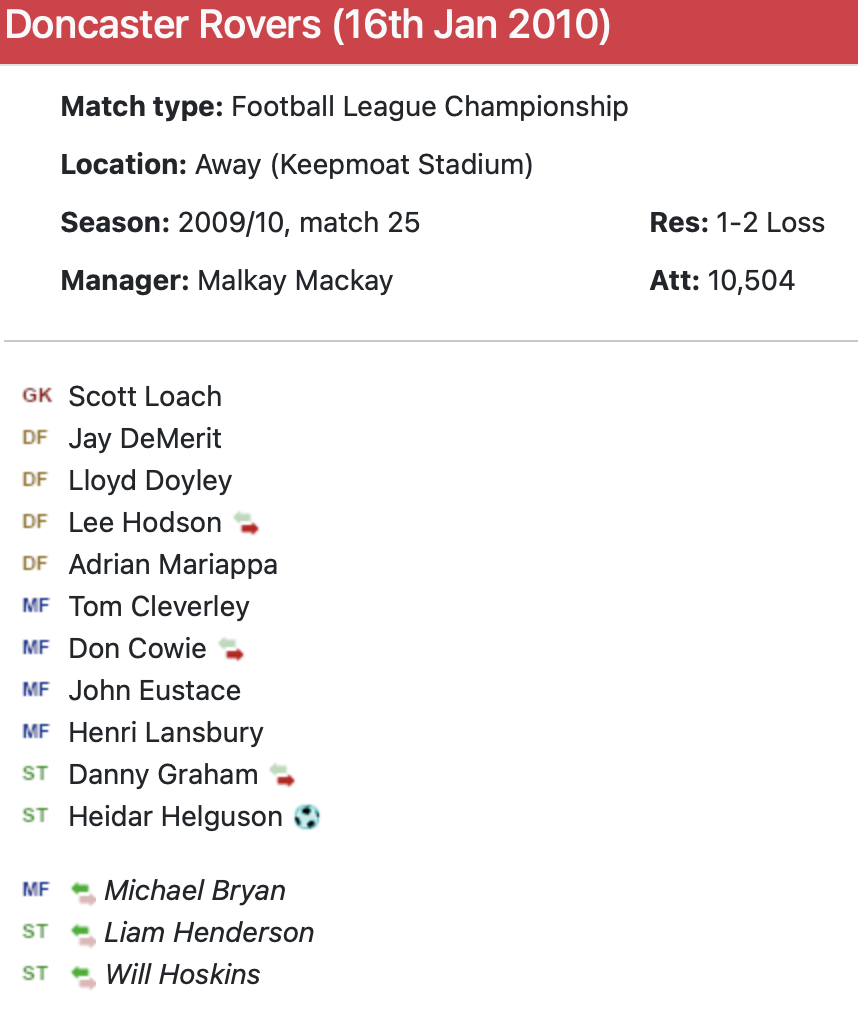Click the substitution arrows next to Danny Graham

coord(283,775)
